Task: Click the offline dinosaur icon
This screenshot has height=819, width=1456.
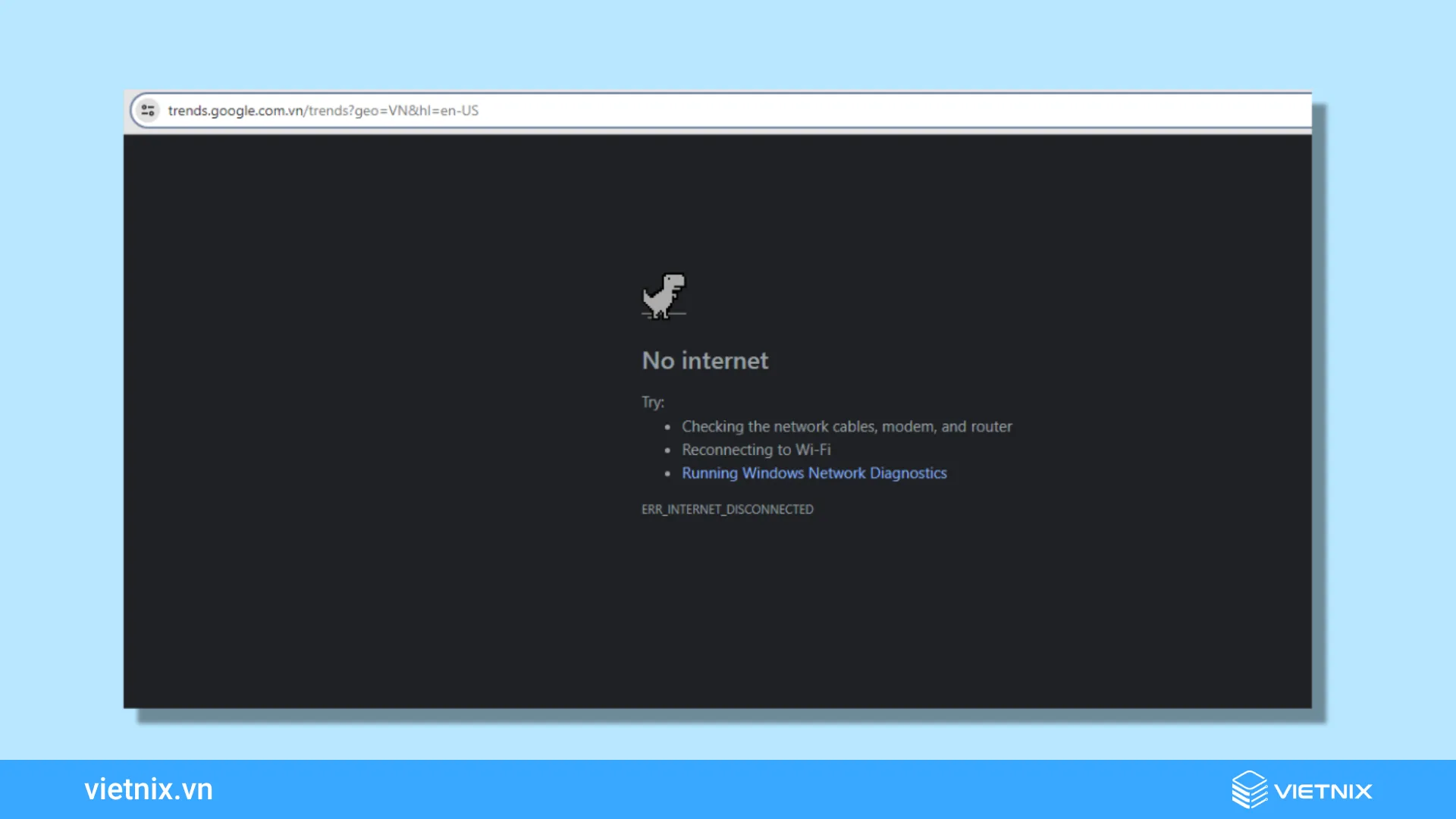Action: pyautogui.click(x=664, y=296)
